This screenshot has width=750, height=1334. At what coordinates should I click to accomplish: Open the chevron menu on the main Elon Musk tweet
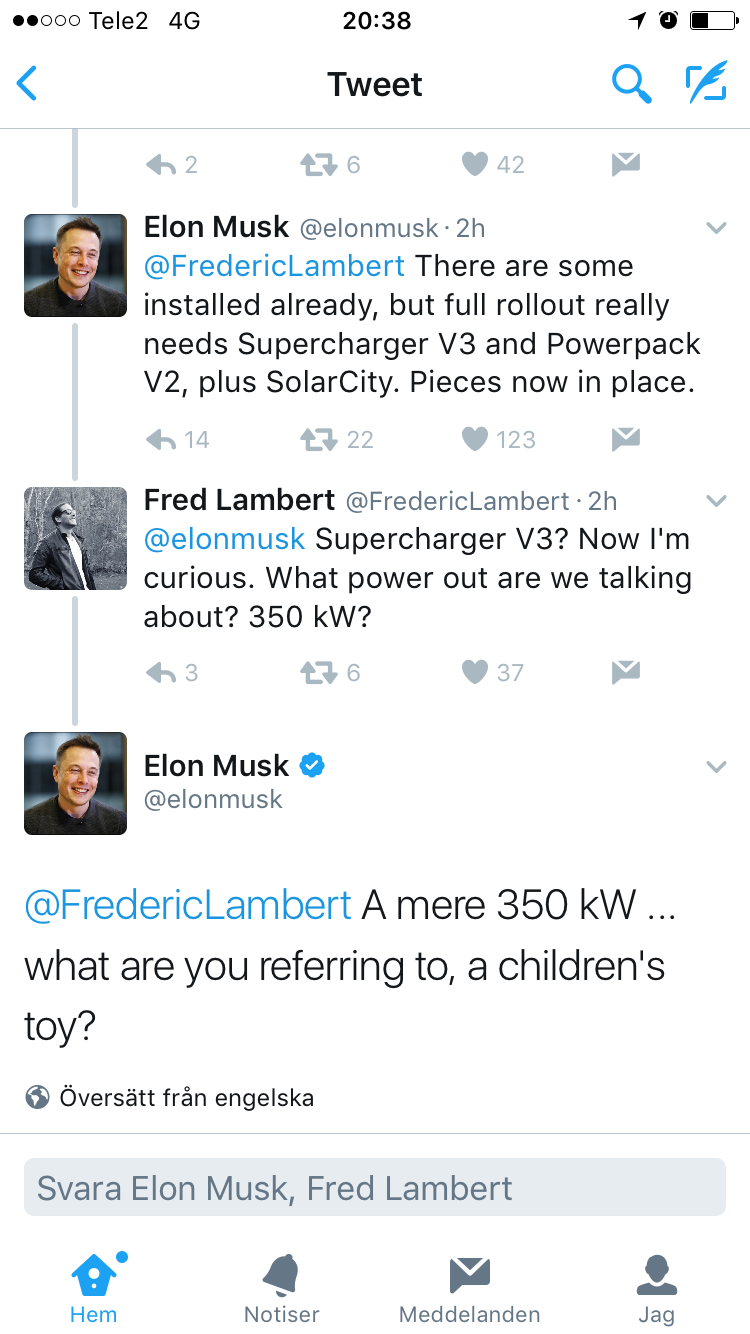[716, 767]
